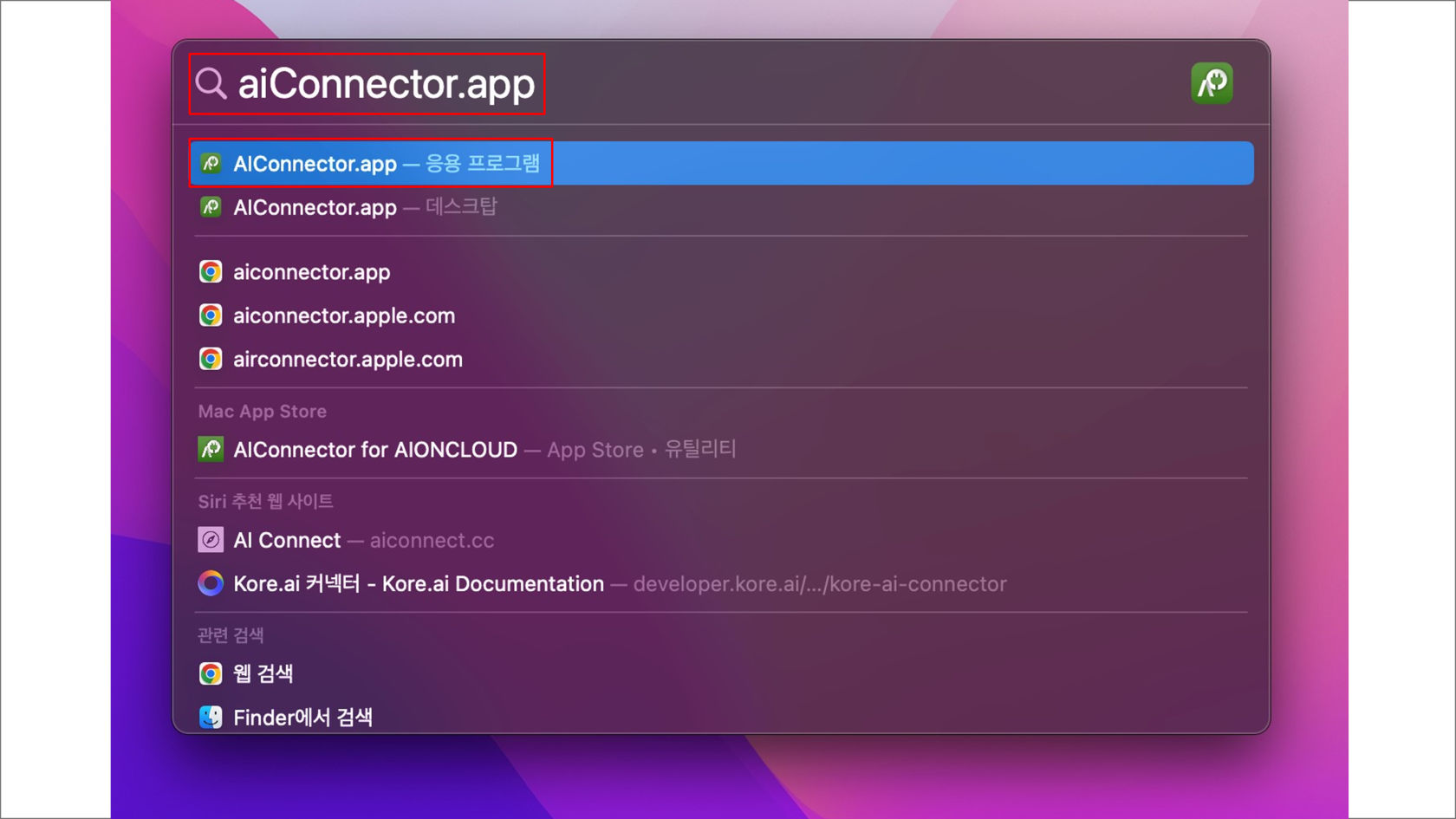Open AIConnector.app application result
Image resolution: width=1456 pixels, height=819 pixels.
point(386,164)
